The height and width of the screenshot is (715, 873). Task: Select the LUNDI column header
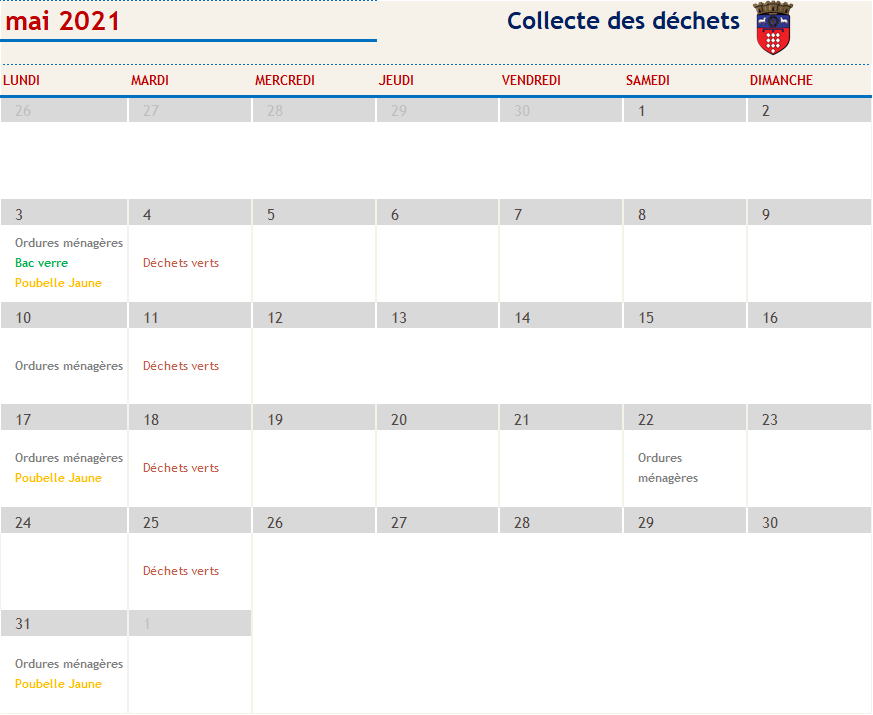click(x=21, y=80)
